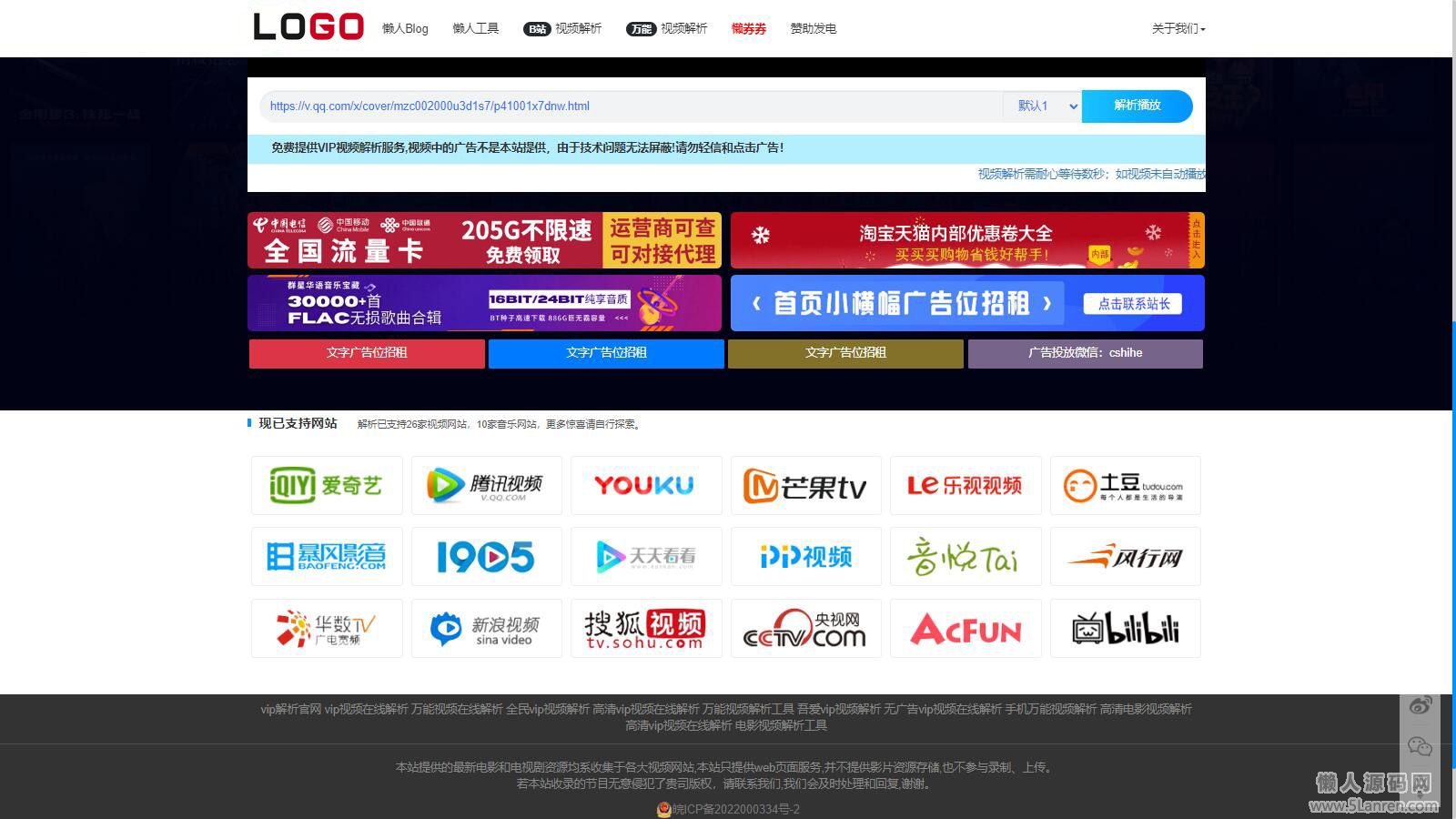Click the iQIYI site logo

[x=326, y=485]
